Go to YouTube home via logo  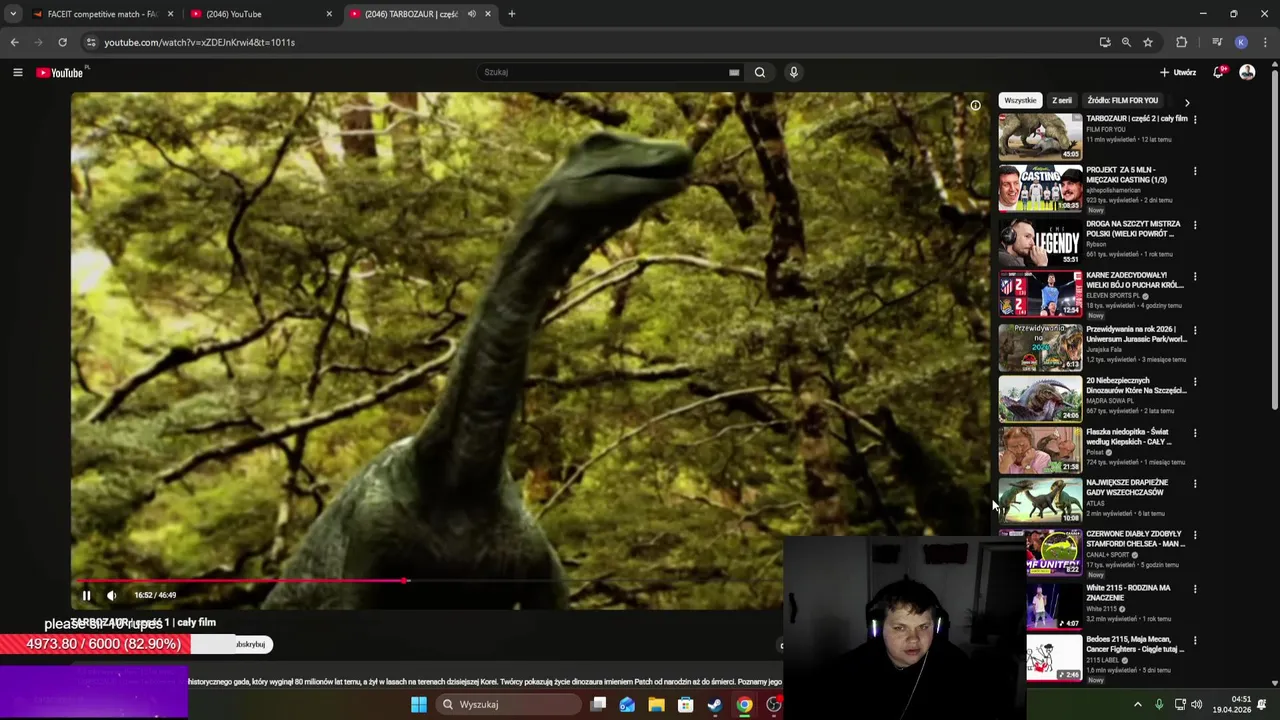(62, 72)
